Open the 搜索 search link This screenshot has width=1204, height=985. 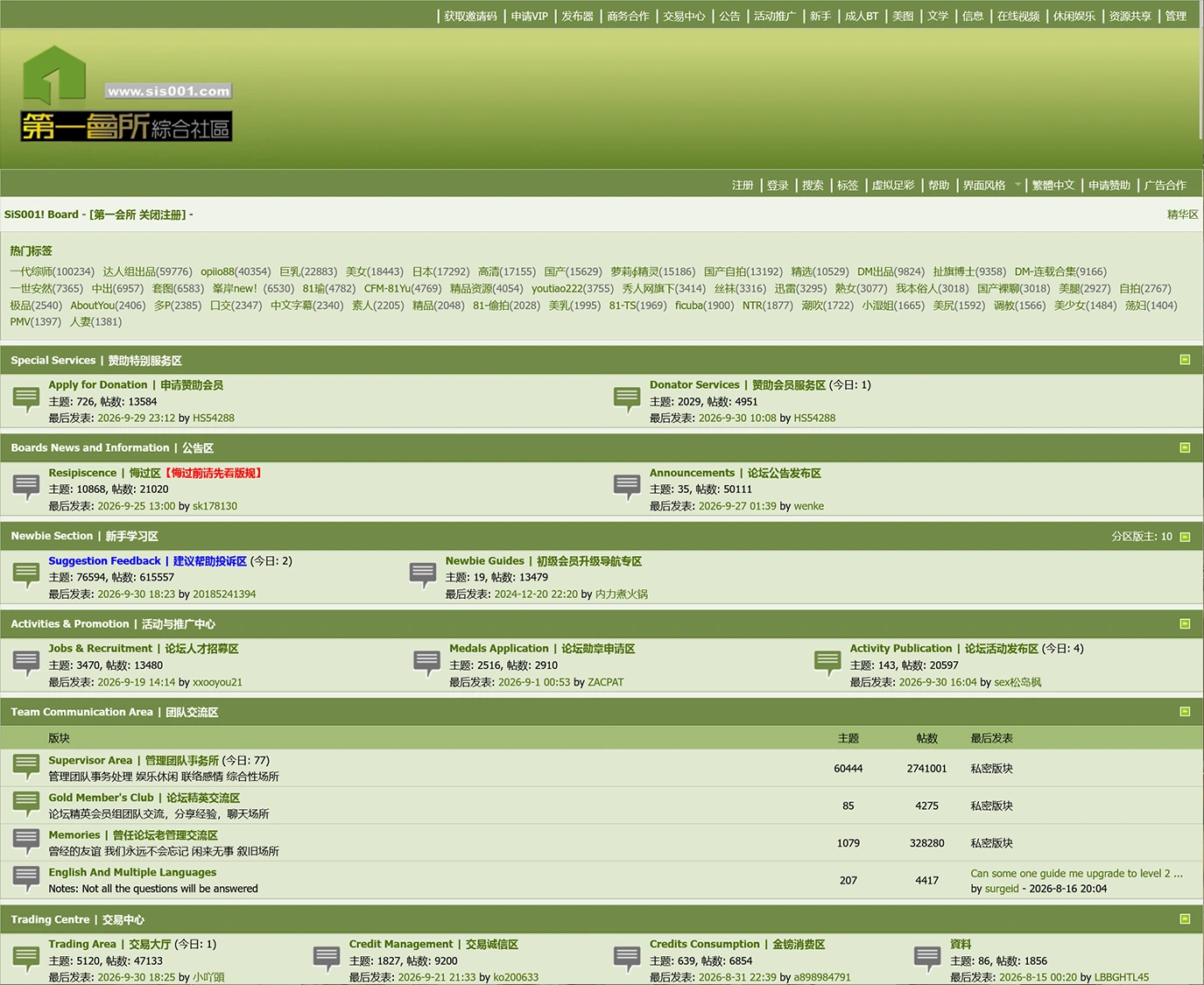(x=813, y=186)
